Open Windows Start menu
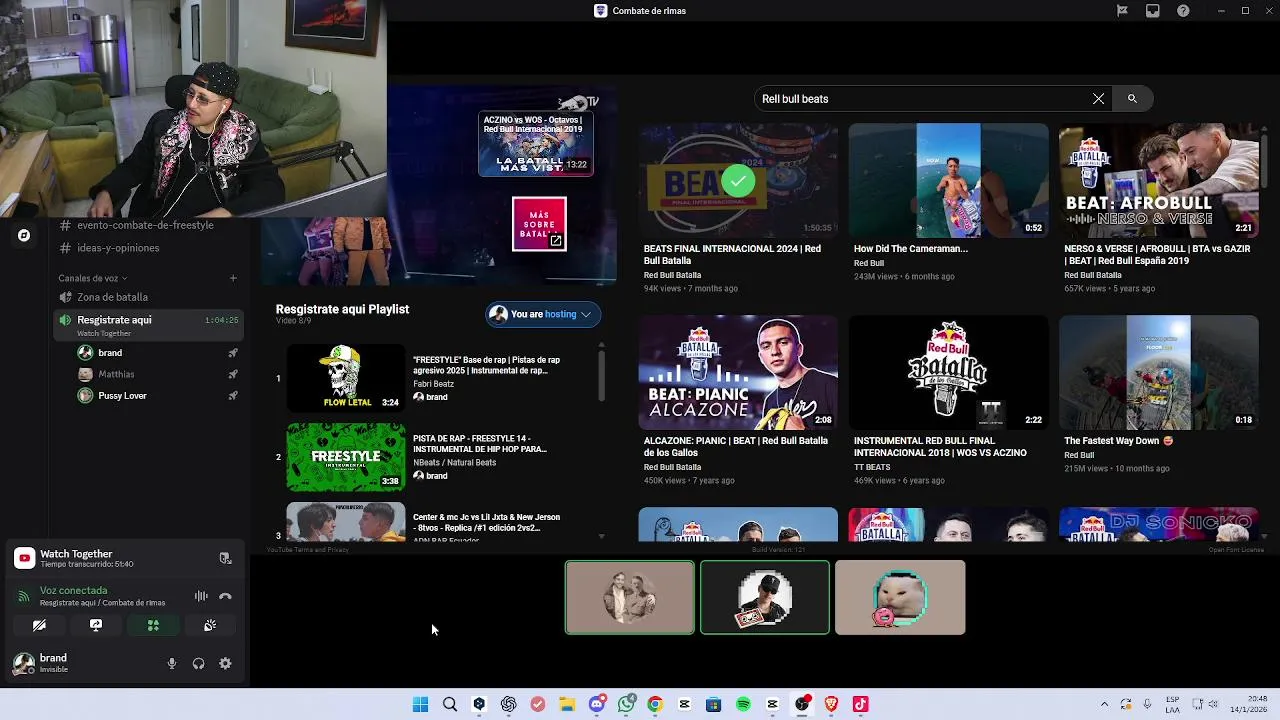The image size is (1280, 720). [421, 704]
